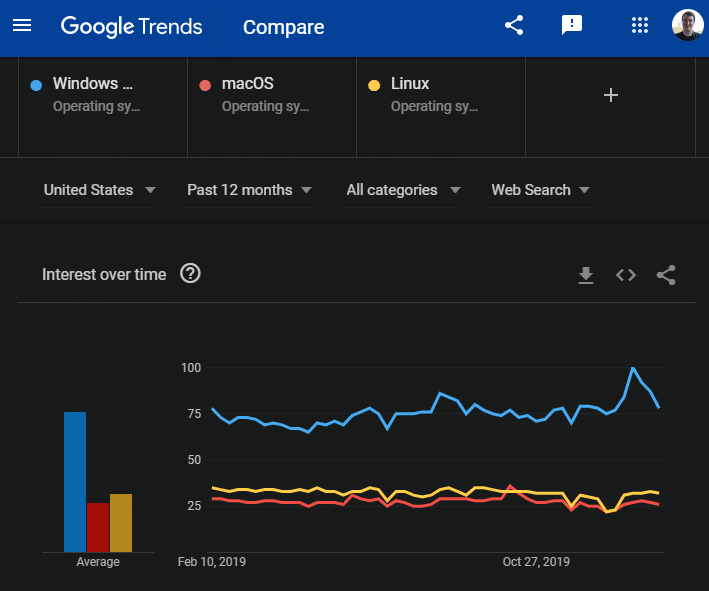Image resolution: width=709 pixels, height=591 pixels.
Task: Click the embed code icon
Action: pos(626,275)
